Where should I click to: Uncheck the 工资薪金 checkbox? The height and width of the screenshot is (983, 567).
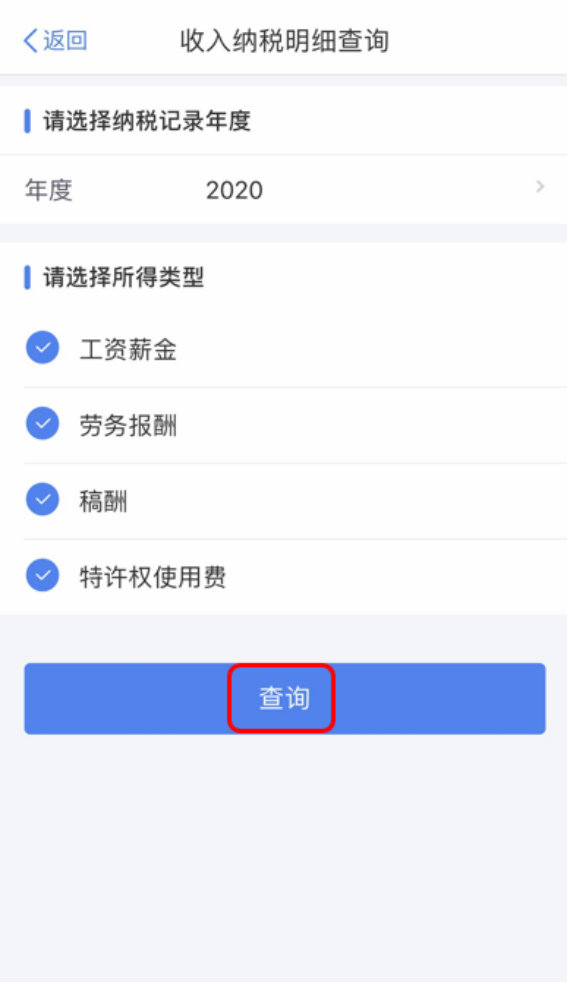point(43,347)
